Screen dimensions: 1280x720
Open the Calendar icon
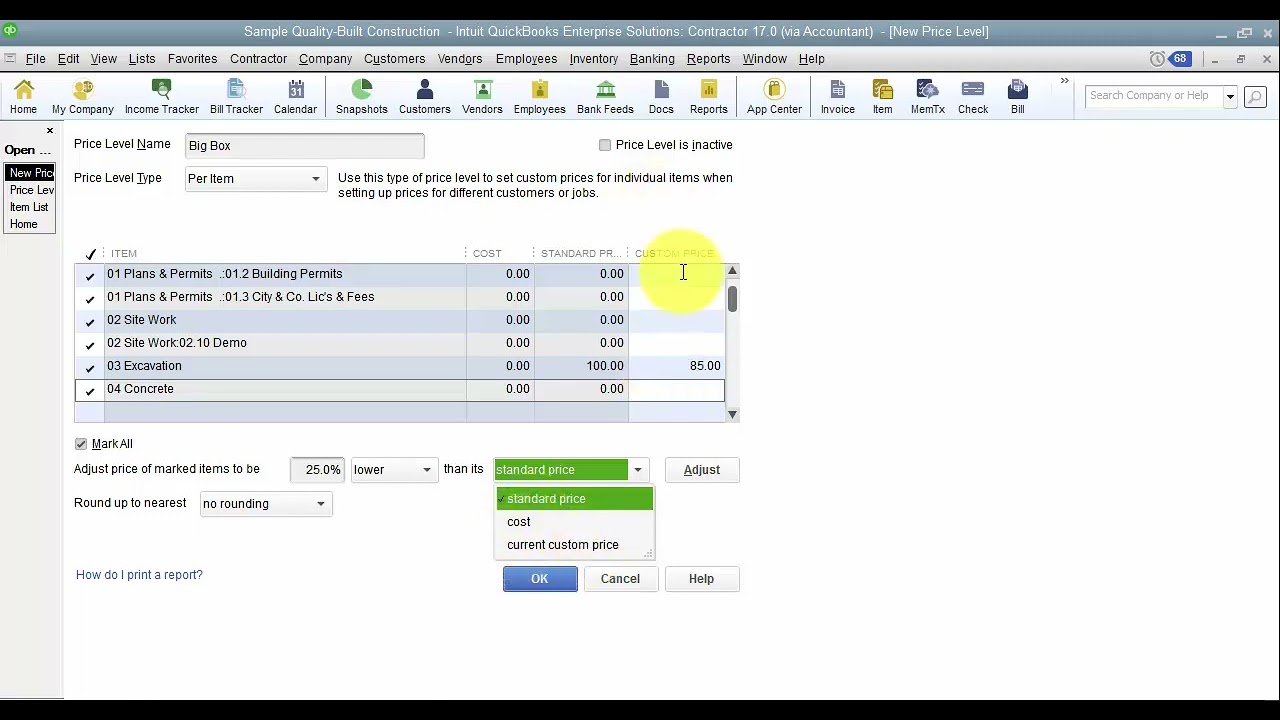[295, 97]
